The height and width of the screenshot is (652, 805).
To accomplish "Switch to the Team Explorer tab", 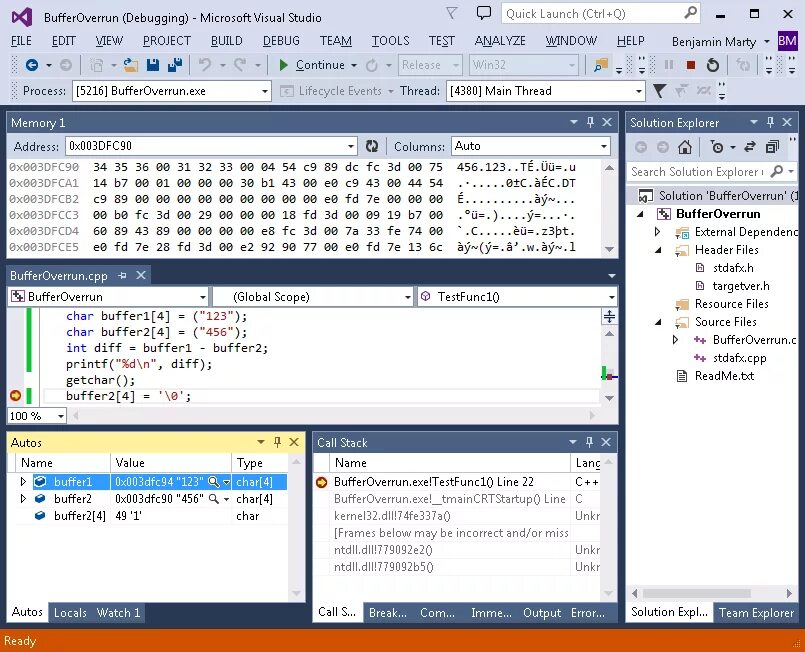I will pos(756,612).
